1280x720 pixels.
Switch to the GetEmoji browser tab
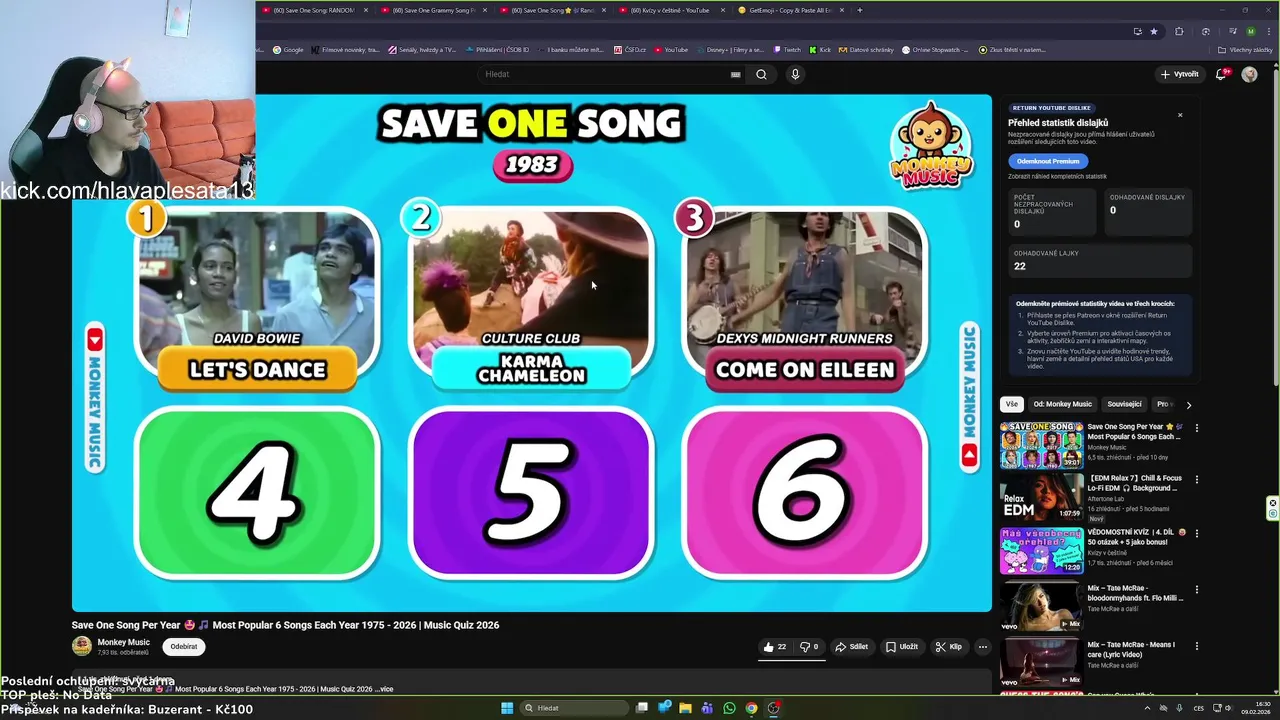point(790,10)
